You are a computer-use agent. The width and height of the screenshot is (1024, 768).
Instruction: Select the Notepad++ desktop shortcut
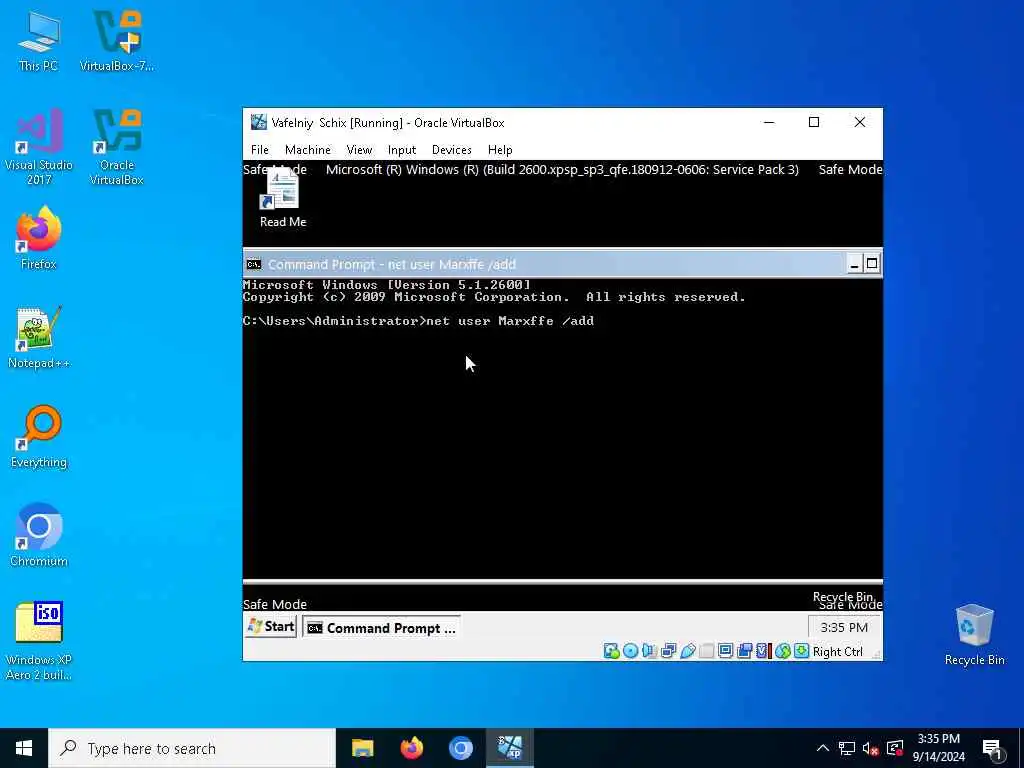39,337
